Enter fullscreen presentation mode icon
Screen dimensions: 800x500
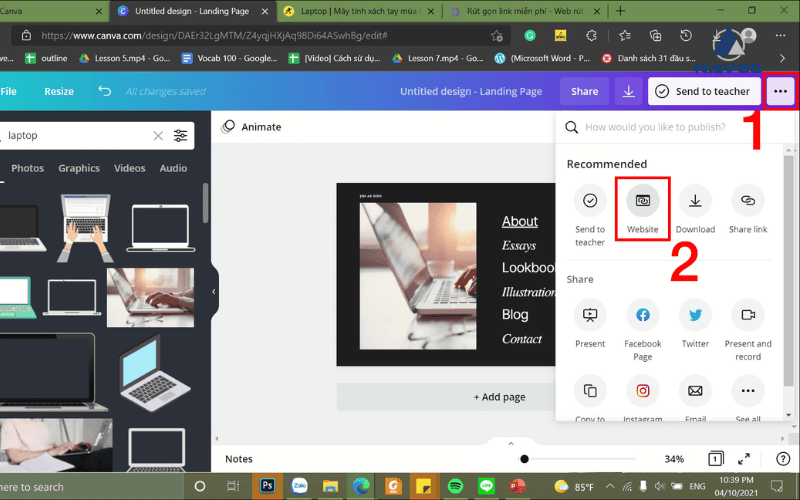(x=744, y=459)
